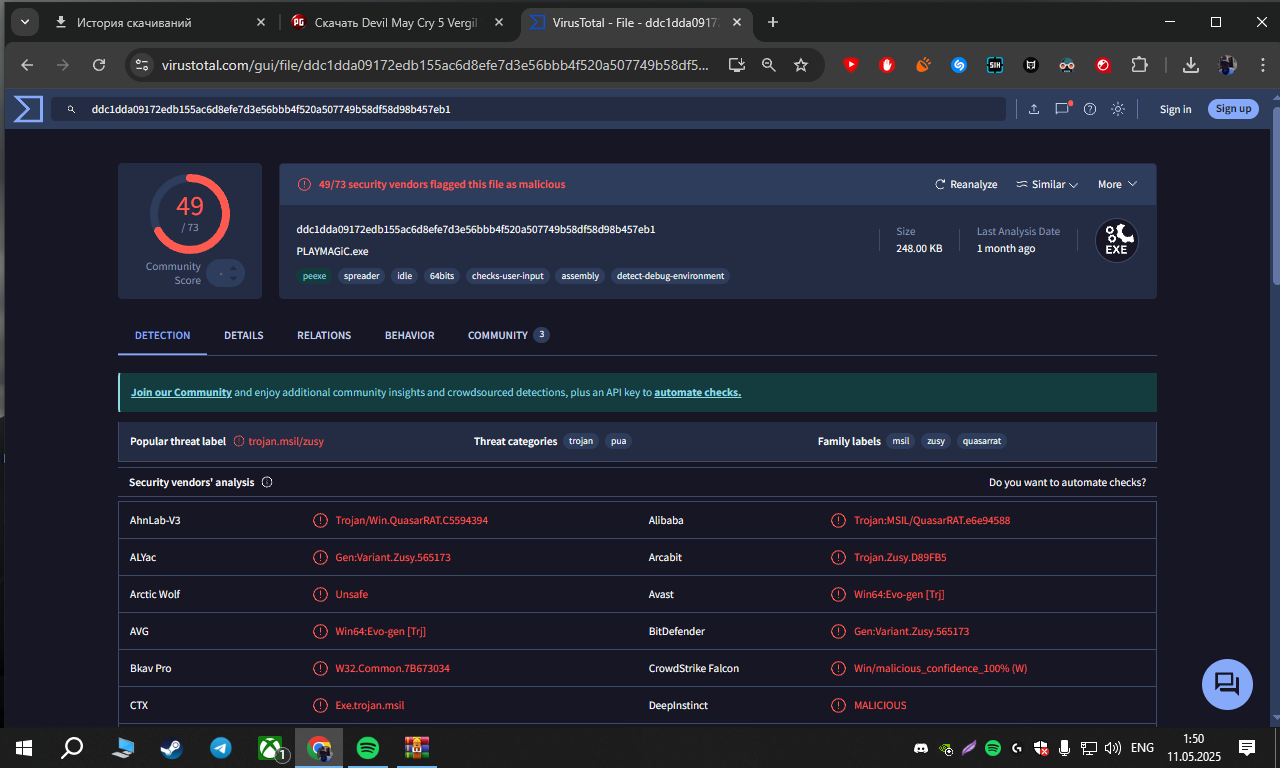Click the install app icon in address bar
This screenshot has width=1280, height=768.
coord(737,65)
